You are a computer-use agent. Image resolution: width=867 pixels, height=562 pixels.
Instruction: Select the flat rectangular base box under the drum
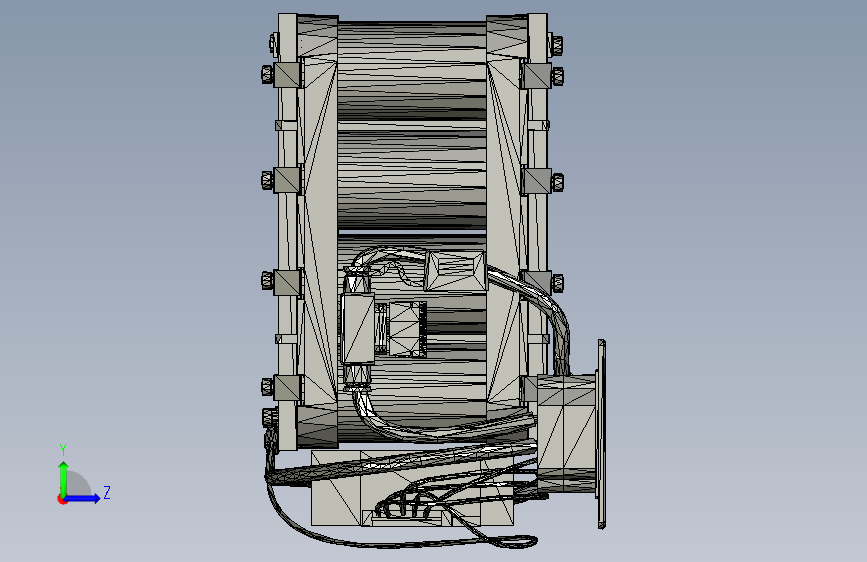coord(338,498)
